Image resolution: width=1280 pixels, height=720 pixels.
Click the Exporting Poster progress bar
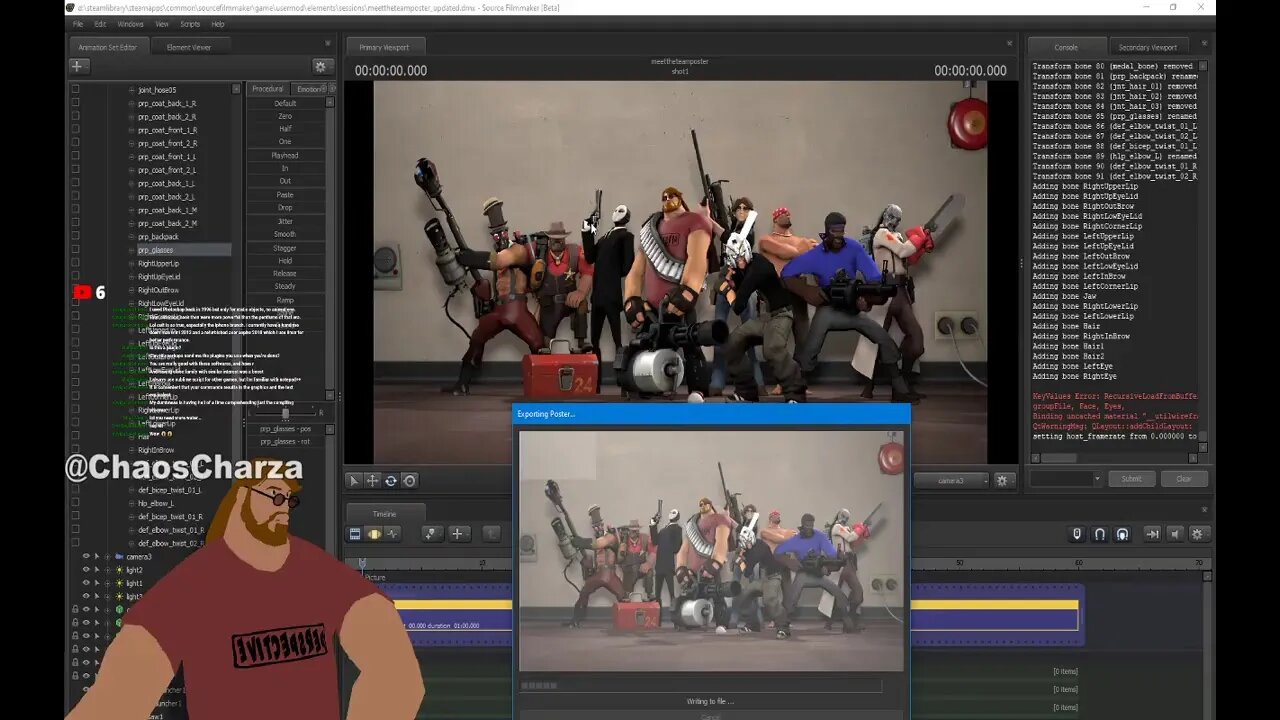700,686
